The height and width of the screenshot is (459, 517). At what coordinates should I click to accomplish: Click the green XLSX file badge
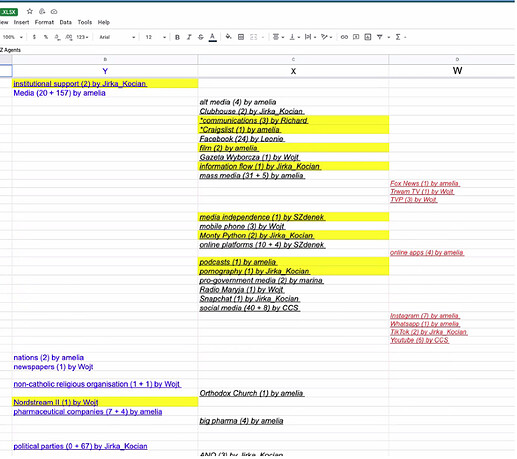click(9, 12)
